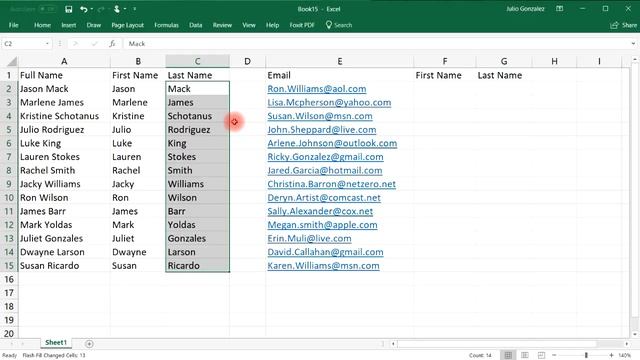Screen dimensions: 640x360
Task: Open the Data ribbon tab
Action: 196,25
